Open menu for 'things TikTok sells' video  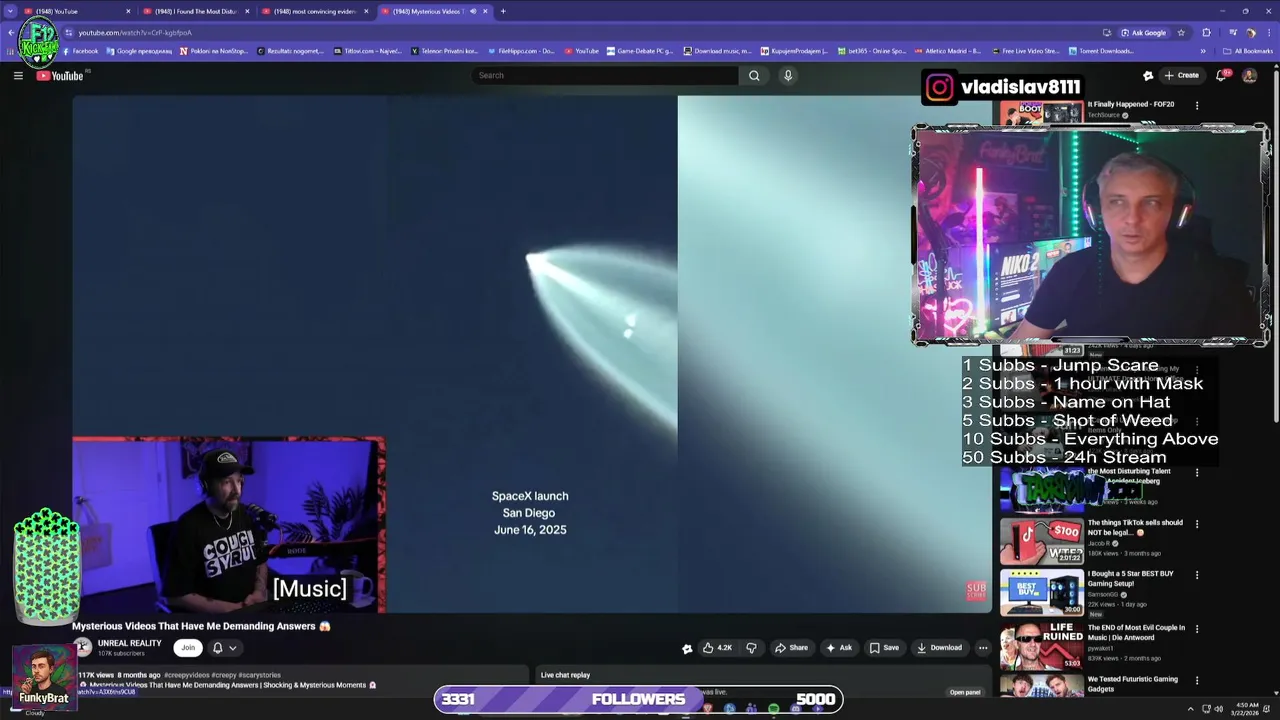tap(1197, 524)
